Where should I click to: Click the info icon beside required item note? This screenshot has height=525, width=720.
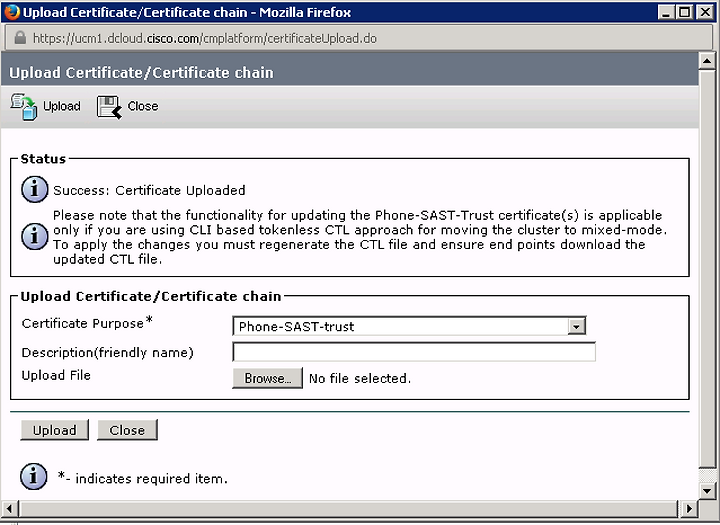point(34,477)
